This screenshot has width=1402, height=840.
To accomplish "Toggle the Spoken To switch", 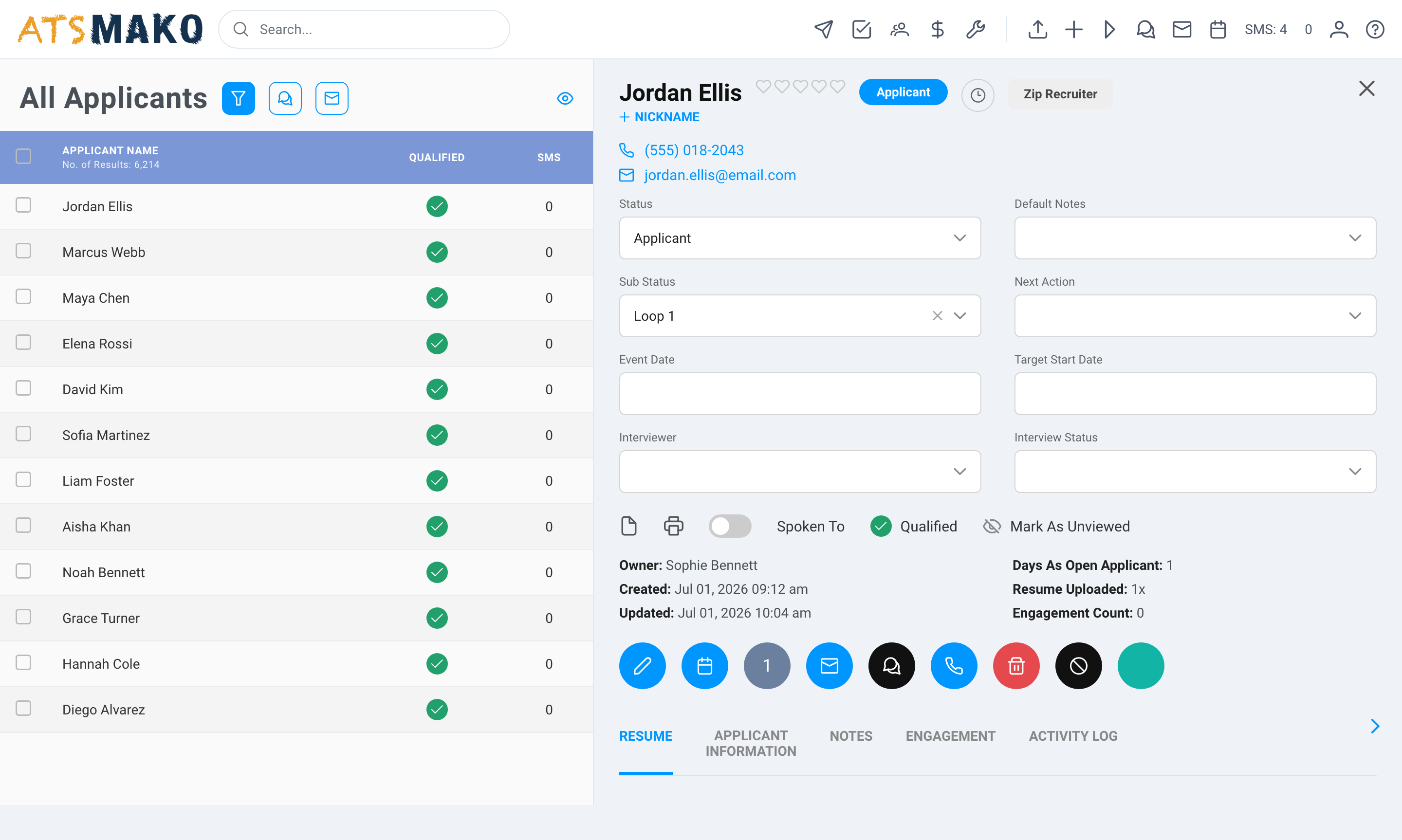I will coord(730,526).
